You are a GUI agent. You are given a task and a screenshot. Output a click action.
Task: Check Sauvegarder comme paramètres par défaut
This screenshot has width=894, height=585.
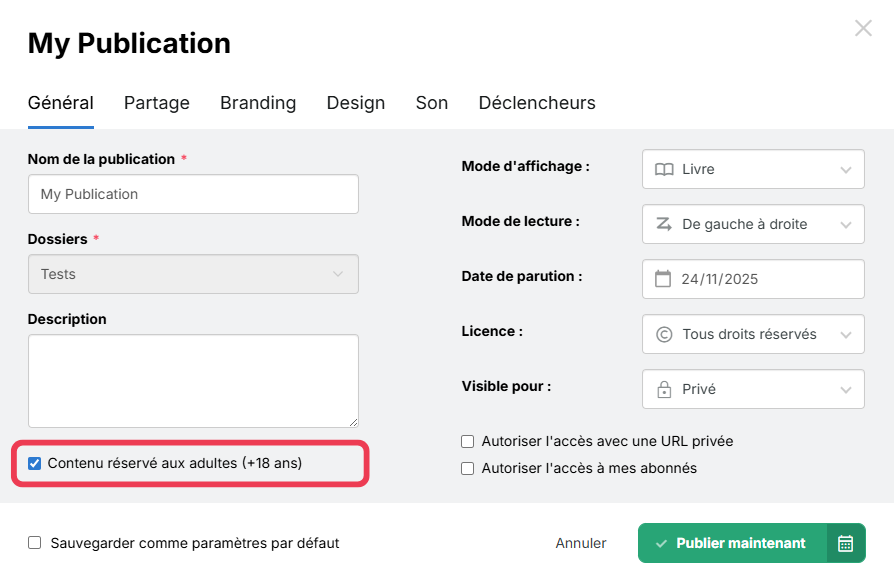pos(35,543)
